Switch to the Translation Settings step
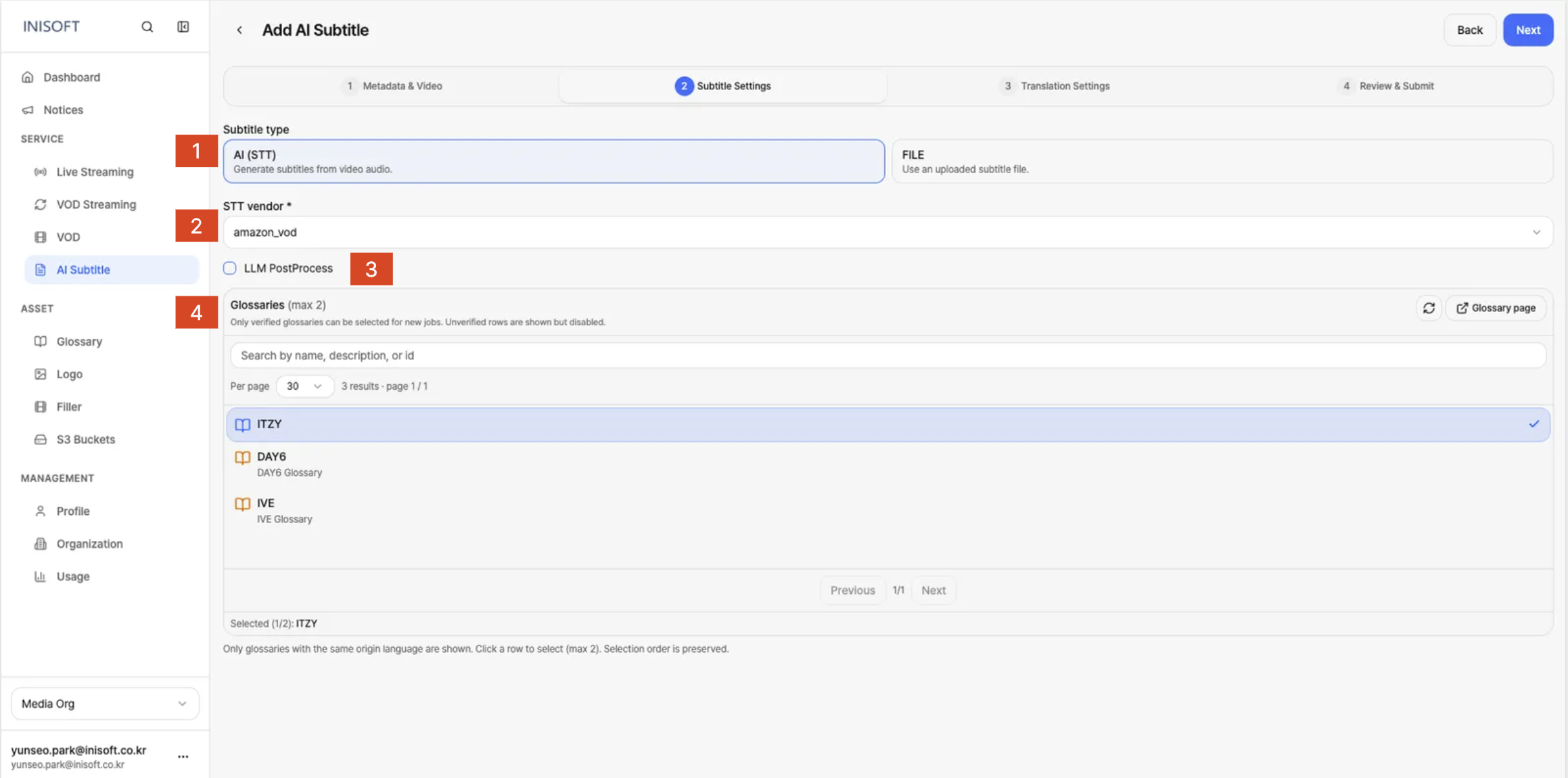Viewport: 1568px width, 778px height. pyautogui.click(x=1054, y=86)
